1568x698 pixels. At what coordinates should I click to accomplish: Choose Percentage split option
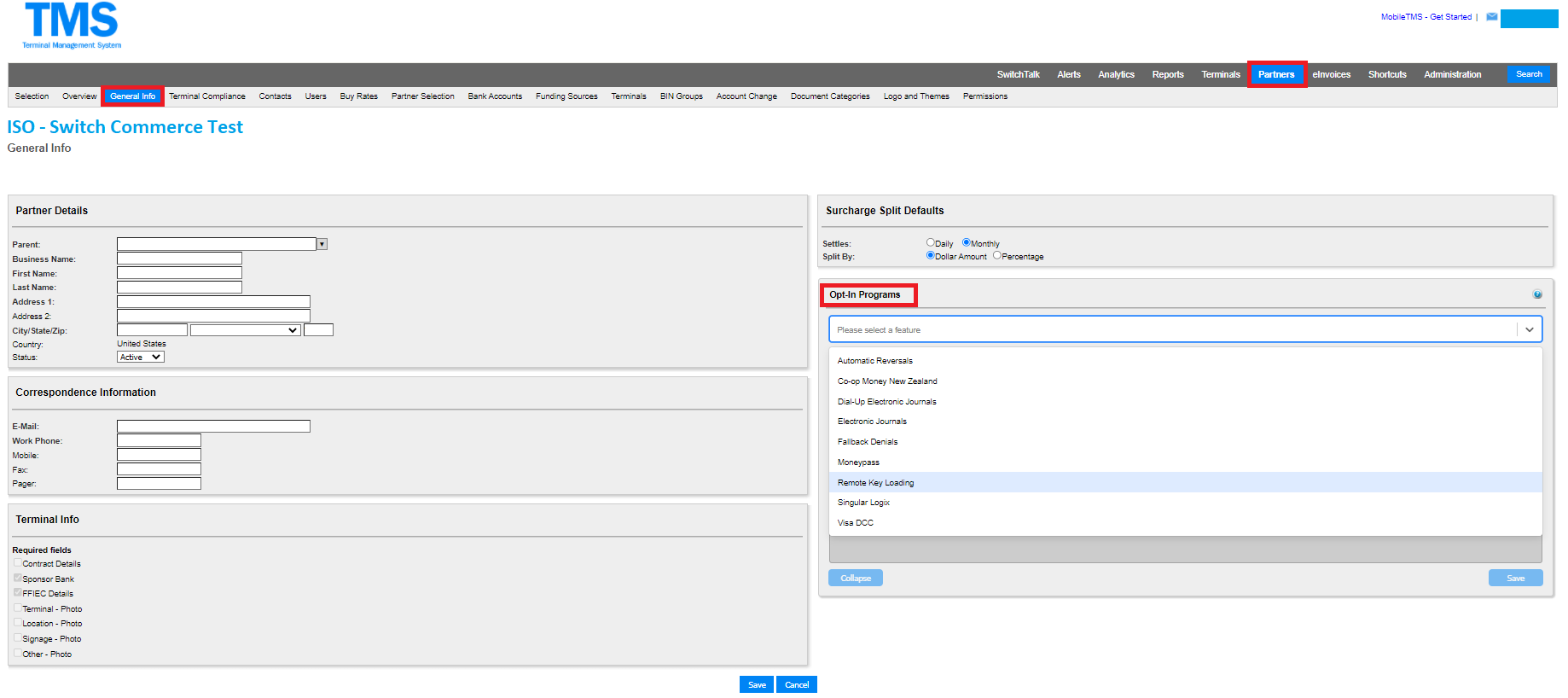point(997,255)
